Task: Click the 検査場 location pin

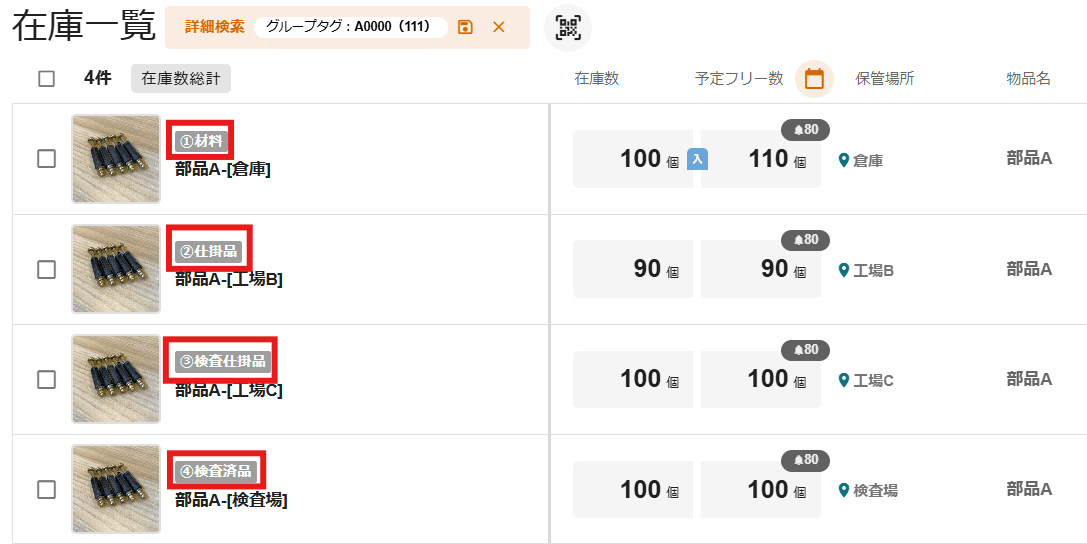Action: pos(844,490)
